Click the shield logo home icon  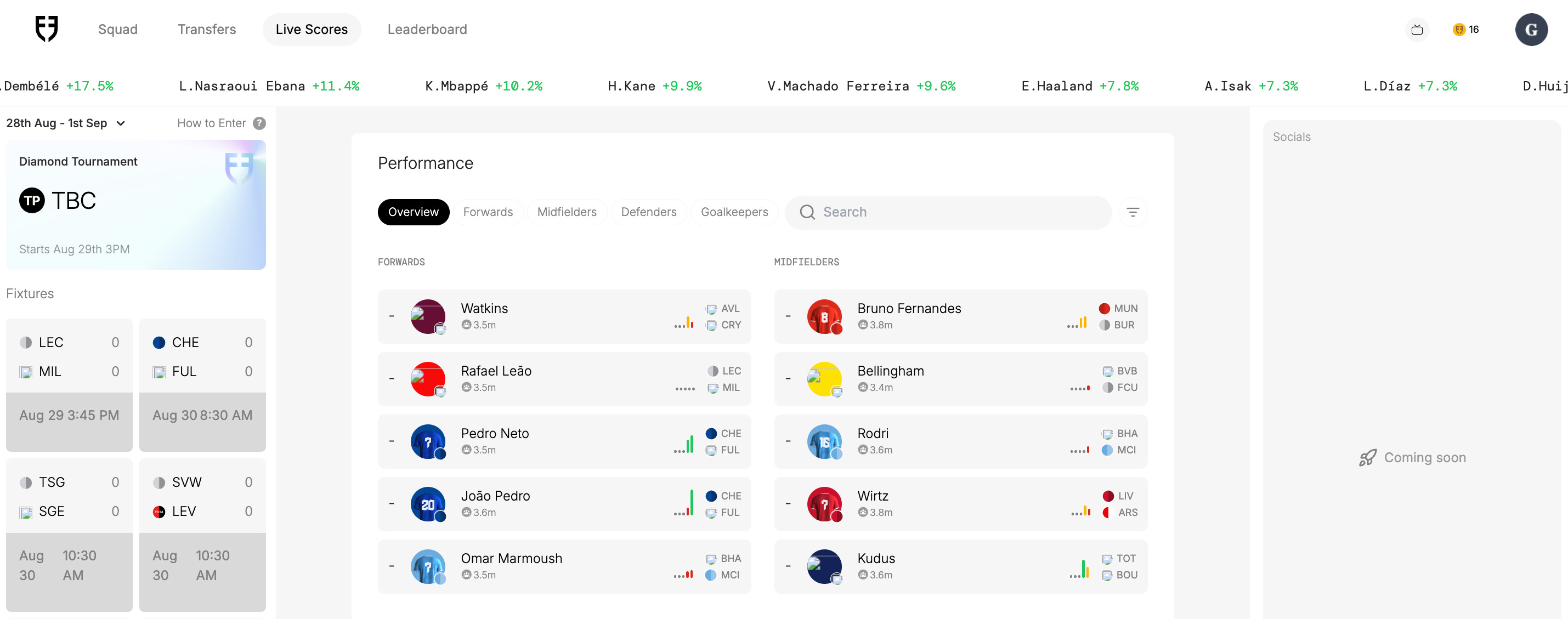coord(46,29)
